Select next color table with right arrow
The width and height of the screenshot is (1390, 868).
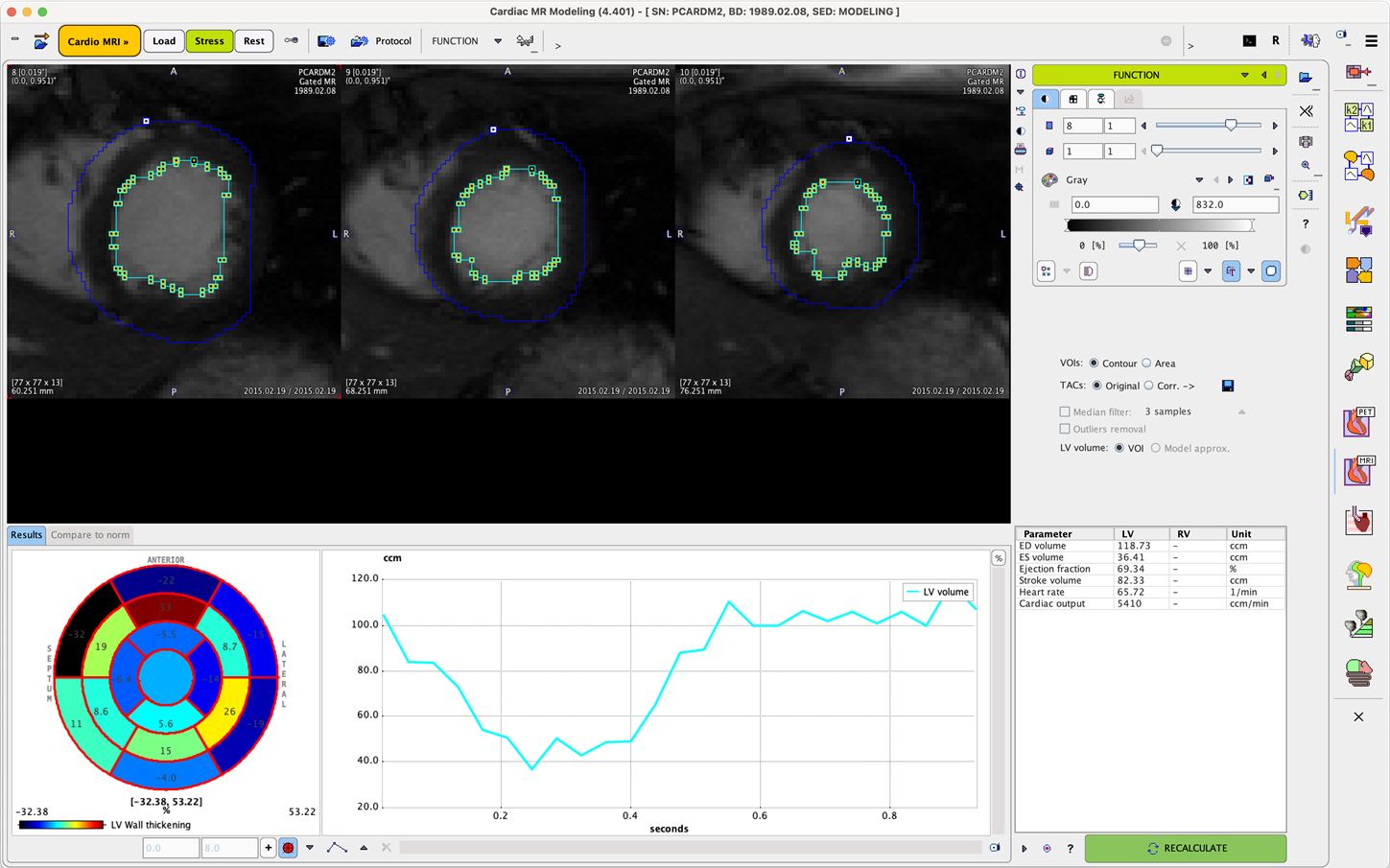tap(1231, 180)
